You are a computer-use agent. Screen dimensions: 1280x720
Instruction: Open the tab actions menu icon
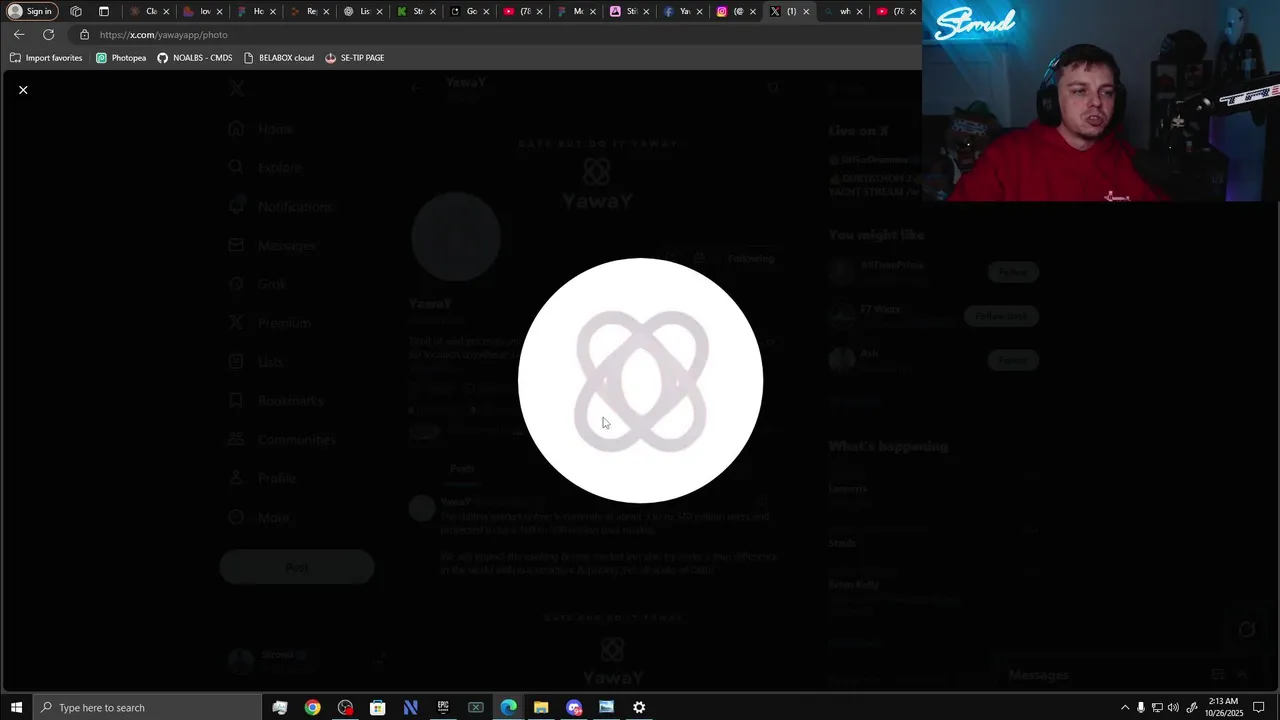[104, 11]
